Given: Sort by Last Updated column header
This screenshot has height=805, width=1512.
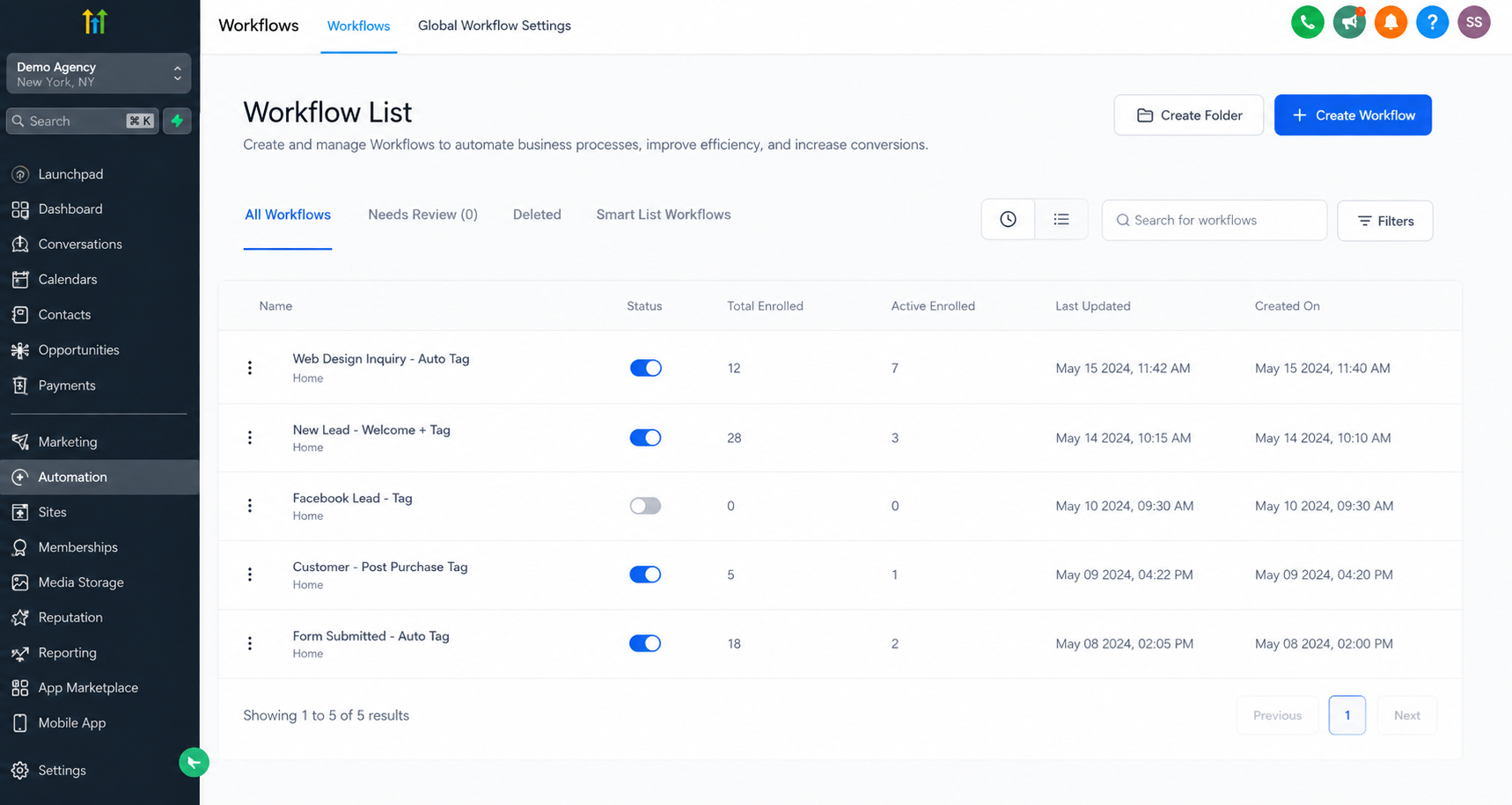Looking at the screenshot, I should click(x=1093, y=306).
